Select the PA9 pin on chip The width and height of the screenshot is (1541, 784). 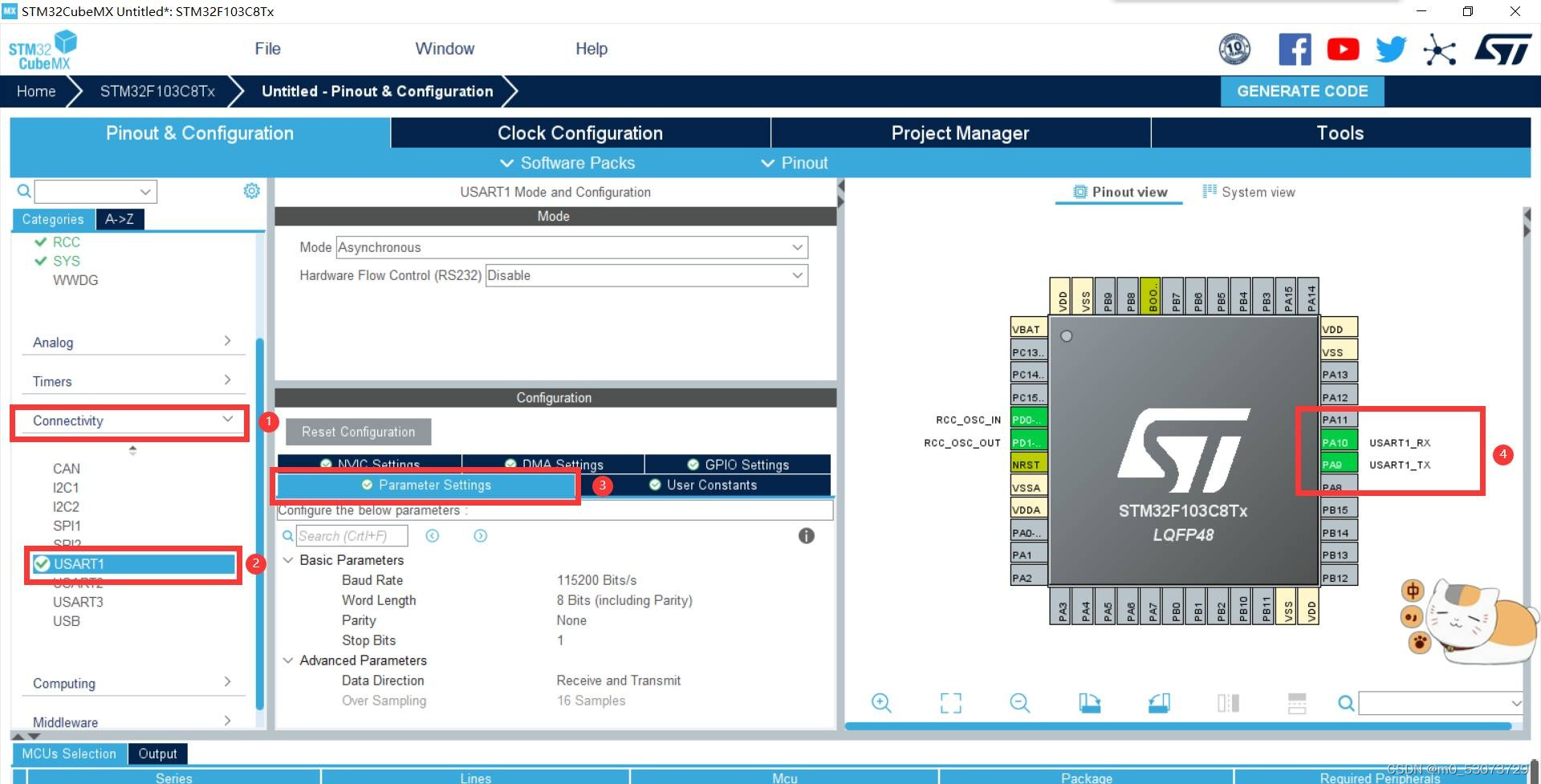click(x=1339, y=465)
